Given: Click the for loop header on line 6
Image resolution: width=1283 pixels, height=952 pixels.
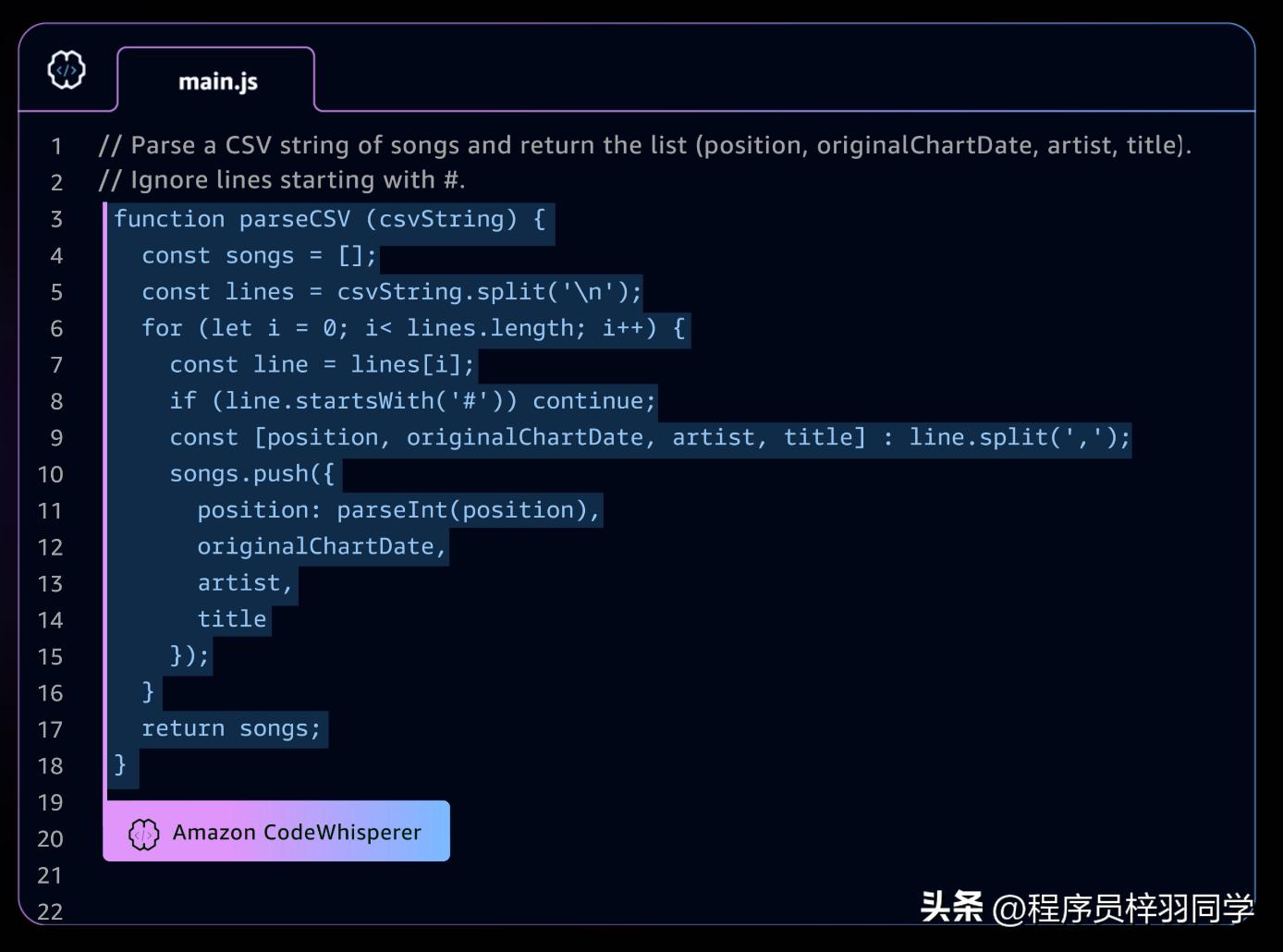Looking at the screenshot, I should pos(411,327).
